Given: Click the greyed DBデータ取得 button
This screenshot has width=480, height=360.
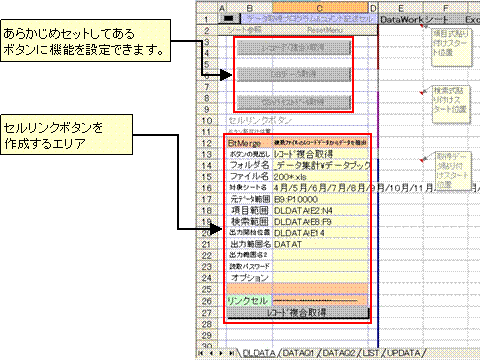Looking at the screenshot, I should 294,74.
